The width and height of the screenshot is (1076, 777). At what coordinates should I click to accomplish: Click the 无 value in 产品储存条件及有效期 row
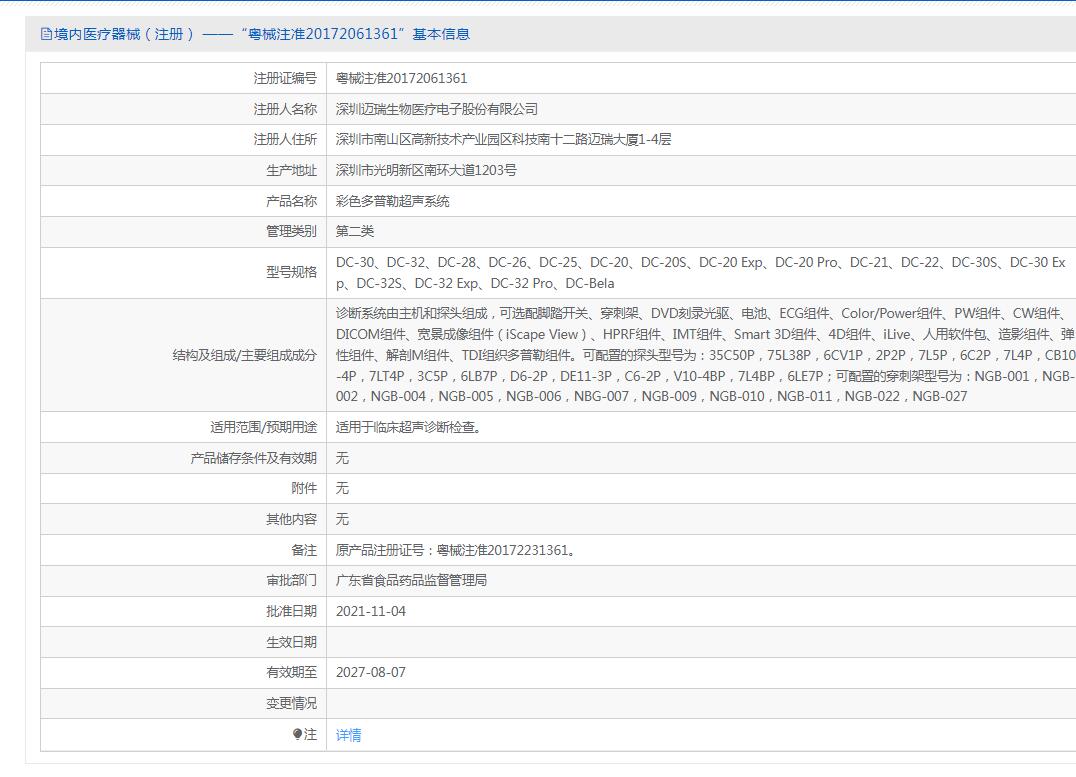(x=342, y=458)
